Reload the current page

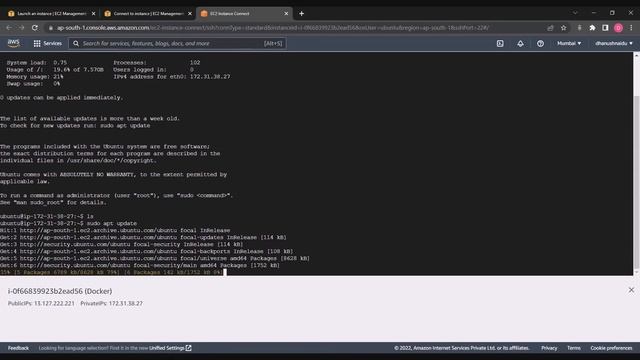click(x=35, y=28)
